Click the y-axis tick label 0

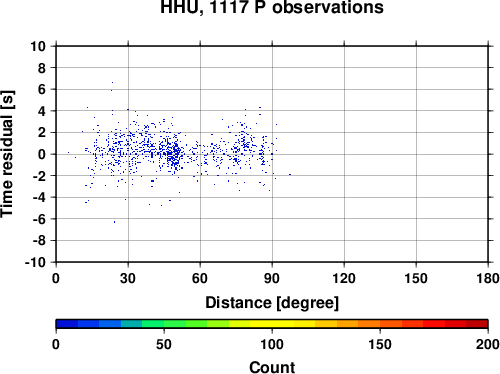coord(42,154)
